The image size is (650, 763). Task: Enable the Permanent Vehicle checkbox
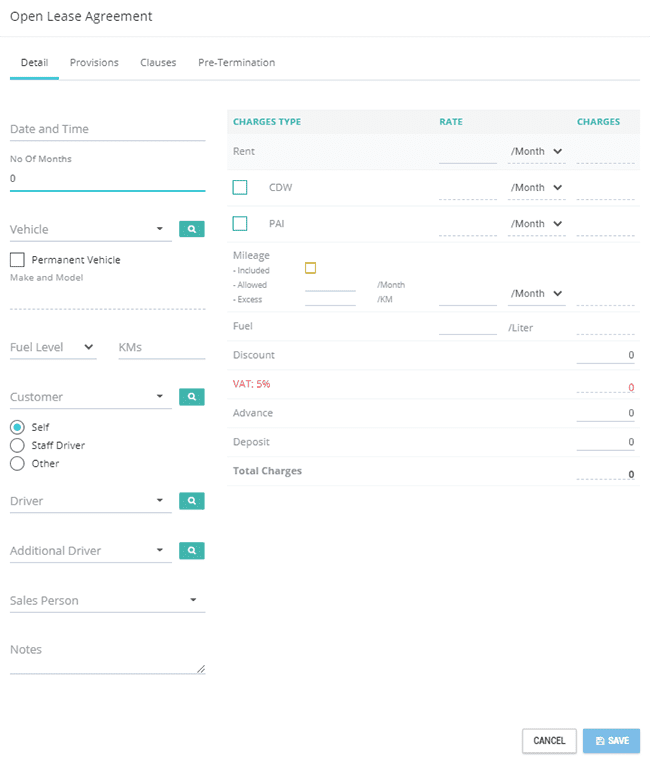click(17, 260)
